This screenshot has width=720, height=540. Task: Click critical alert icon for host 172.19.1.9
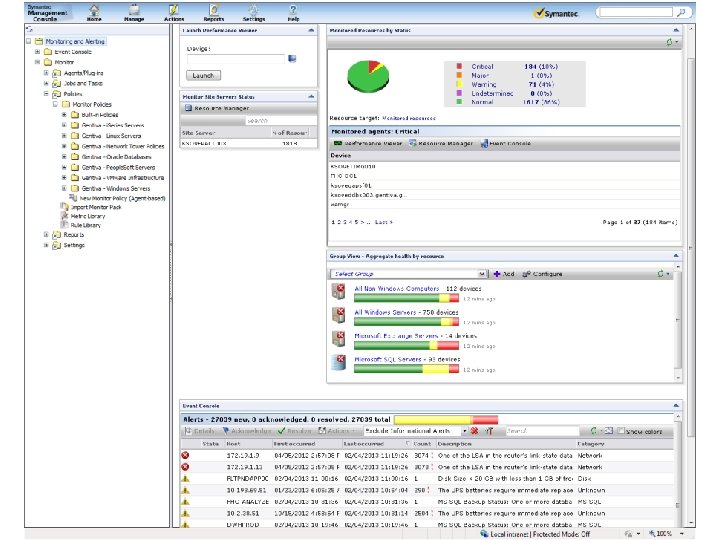pos(185,456)
